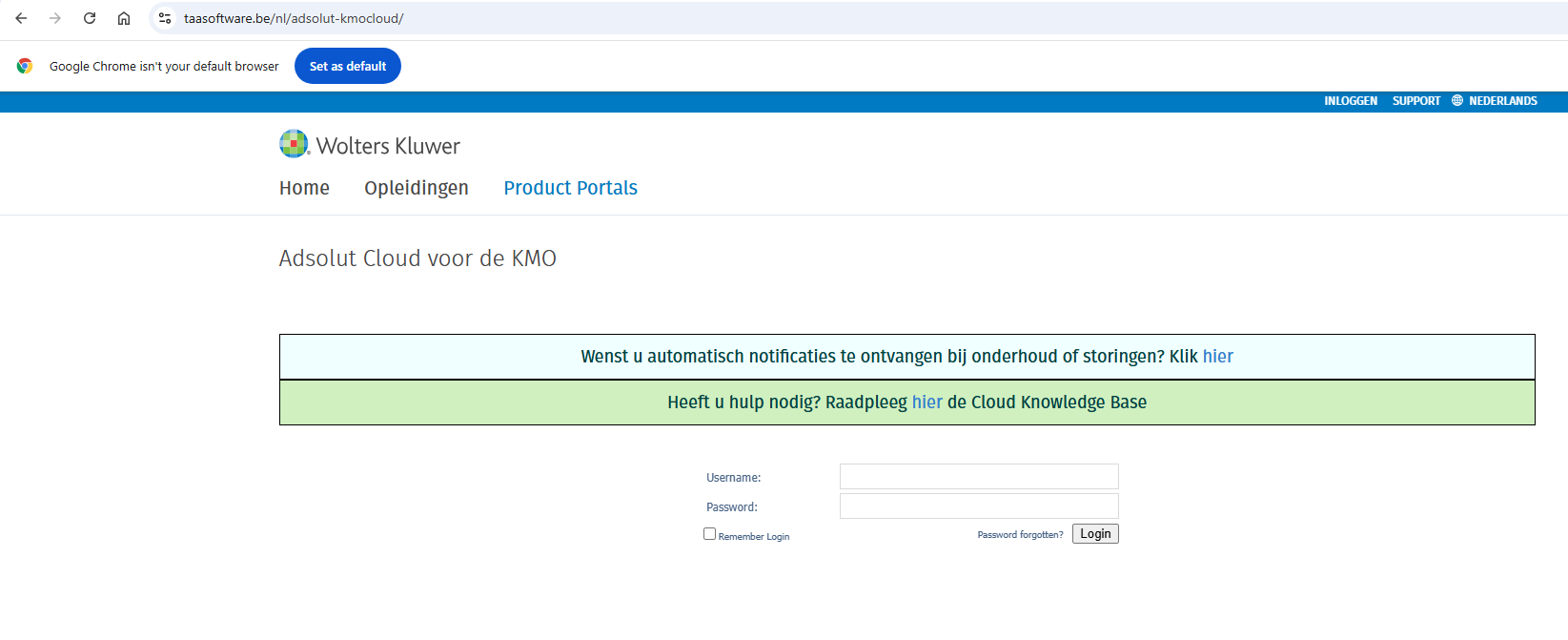Click Set as default button
Screen dimensions: 1568x640
click(x=348, y=66)
